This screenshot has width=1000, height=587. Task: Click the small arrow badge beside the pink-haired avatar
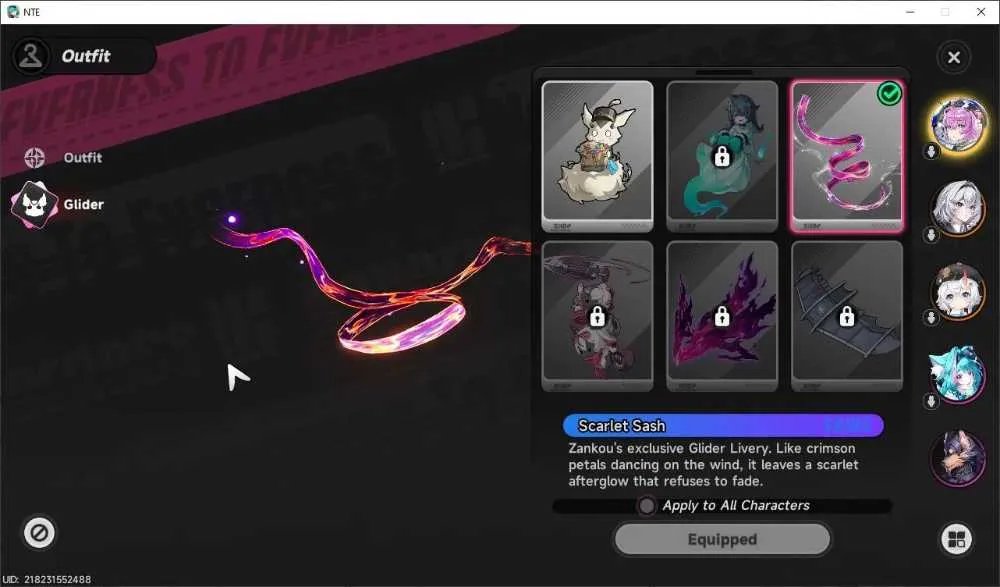931,152
